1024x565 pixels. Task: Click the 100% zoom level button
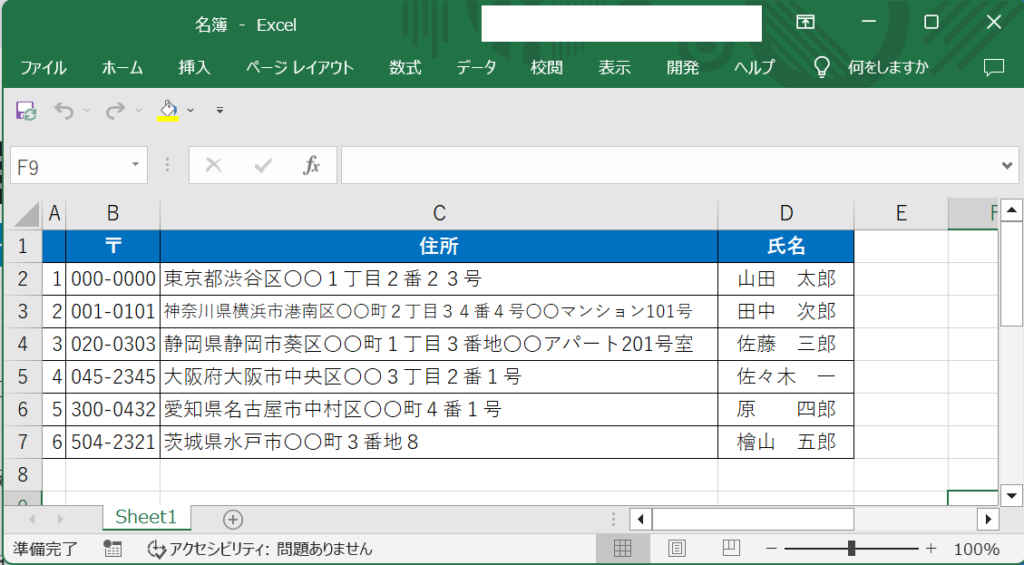tap(976, 549)
